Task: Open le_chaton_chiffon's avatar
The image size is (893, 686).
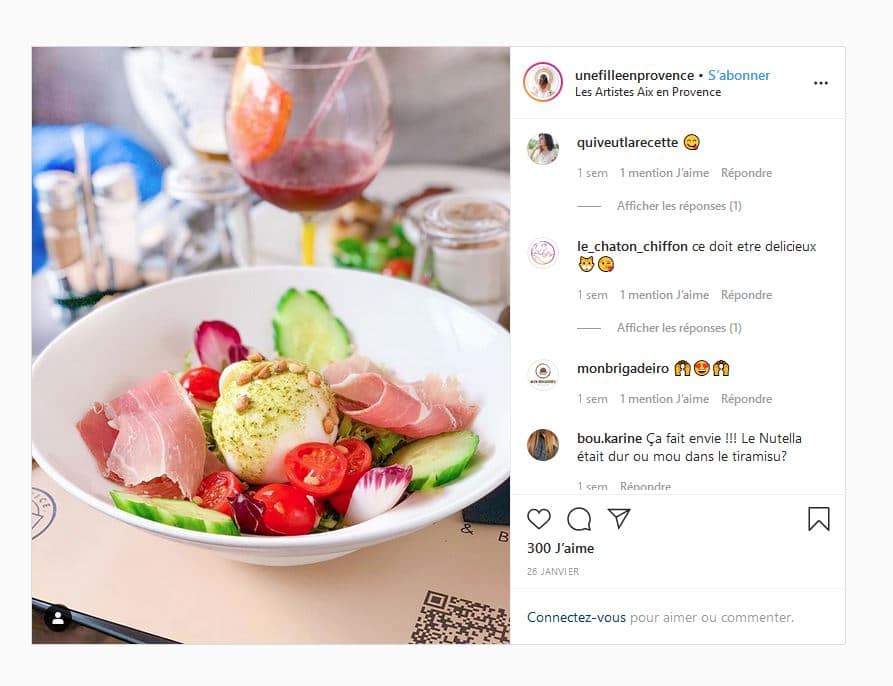Action: coord(543,253)
